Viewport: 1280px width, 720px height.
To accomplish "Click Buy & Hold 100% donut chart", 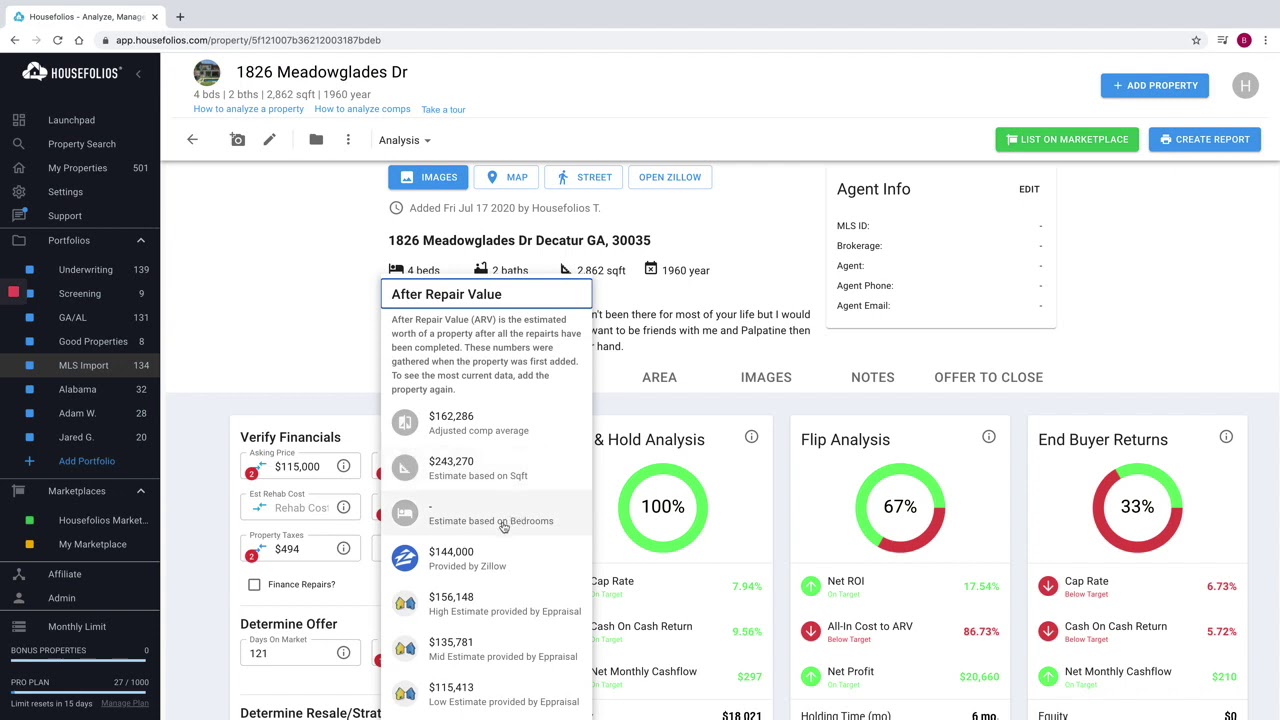I will tap(663, 507).
